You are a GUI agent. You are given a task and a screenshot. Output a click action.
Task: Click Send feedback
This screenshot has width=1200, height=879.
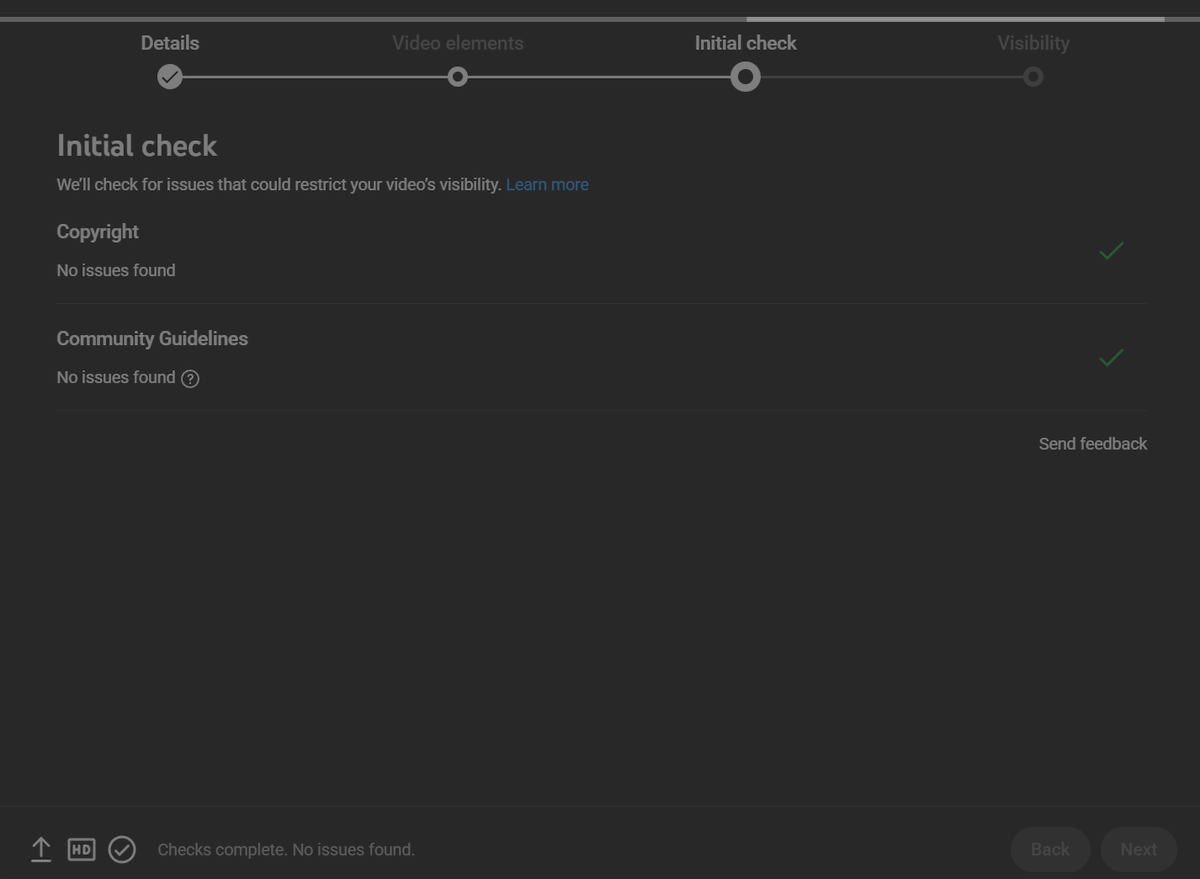[1093, 444]
